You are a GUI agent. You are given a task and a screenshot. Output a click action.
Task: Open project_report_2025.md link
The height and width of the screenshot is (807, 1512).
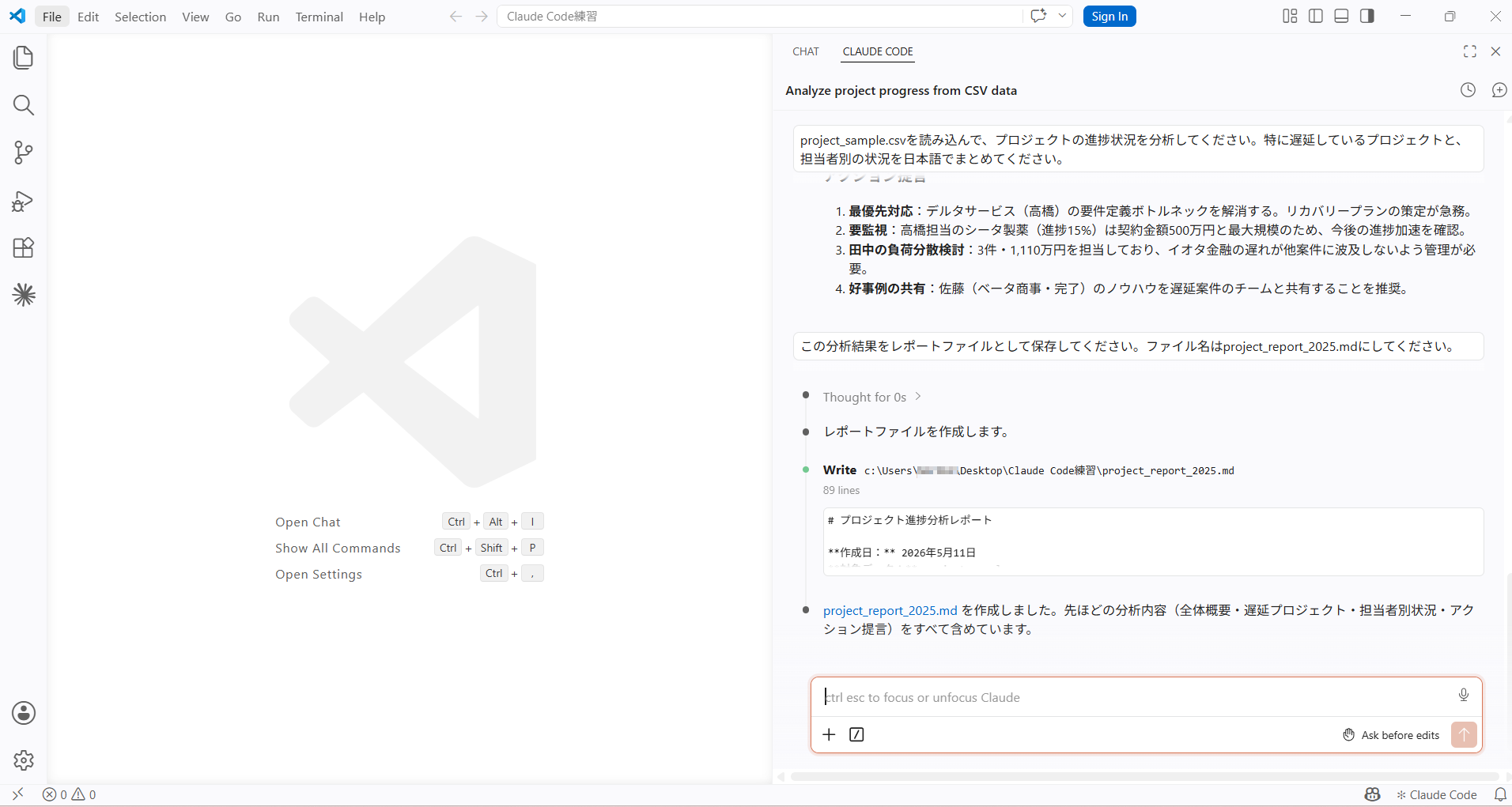tap(890, 610)
